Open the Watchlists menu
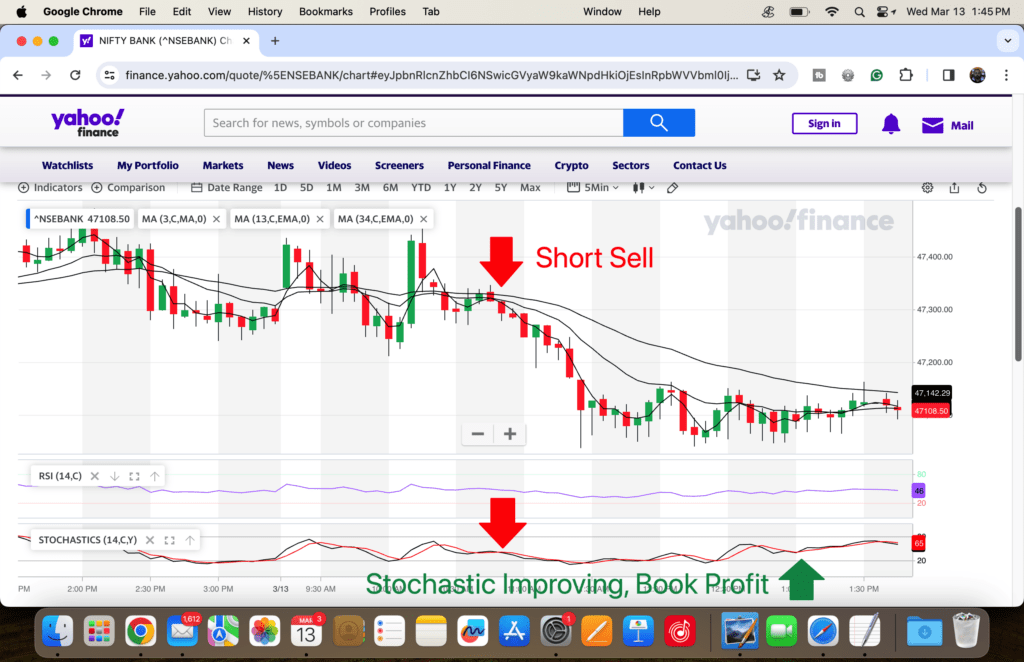The width and height of the screenshot is (1024, 662). tap(67, 165)
